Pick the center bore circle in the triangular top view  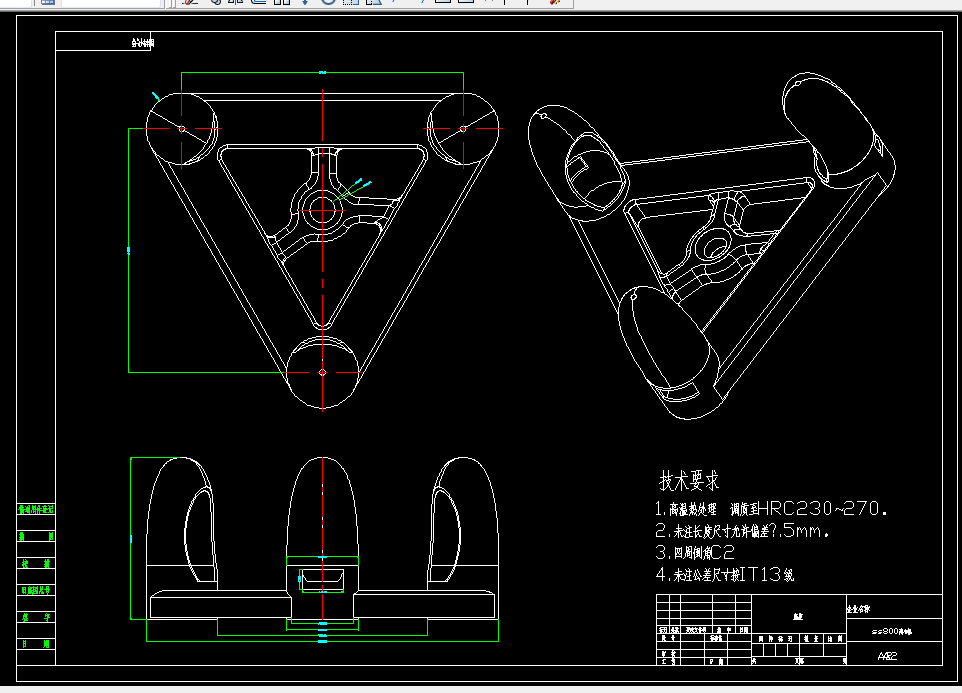coord(323,210)
